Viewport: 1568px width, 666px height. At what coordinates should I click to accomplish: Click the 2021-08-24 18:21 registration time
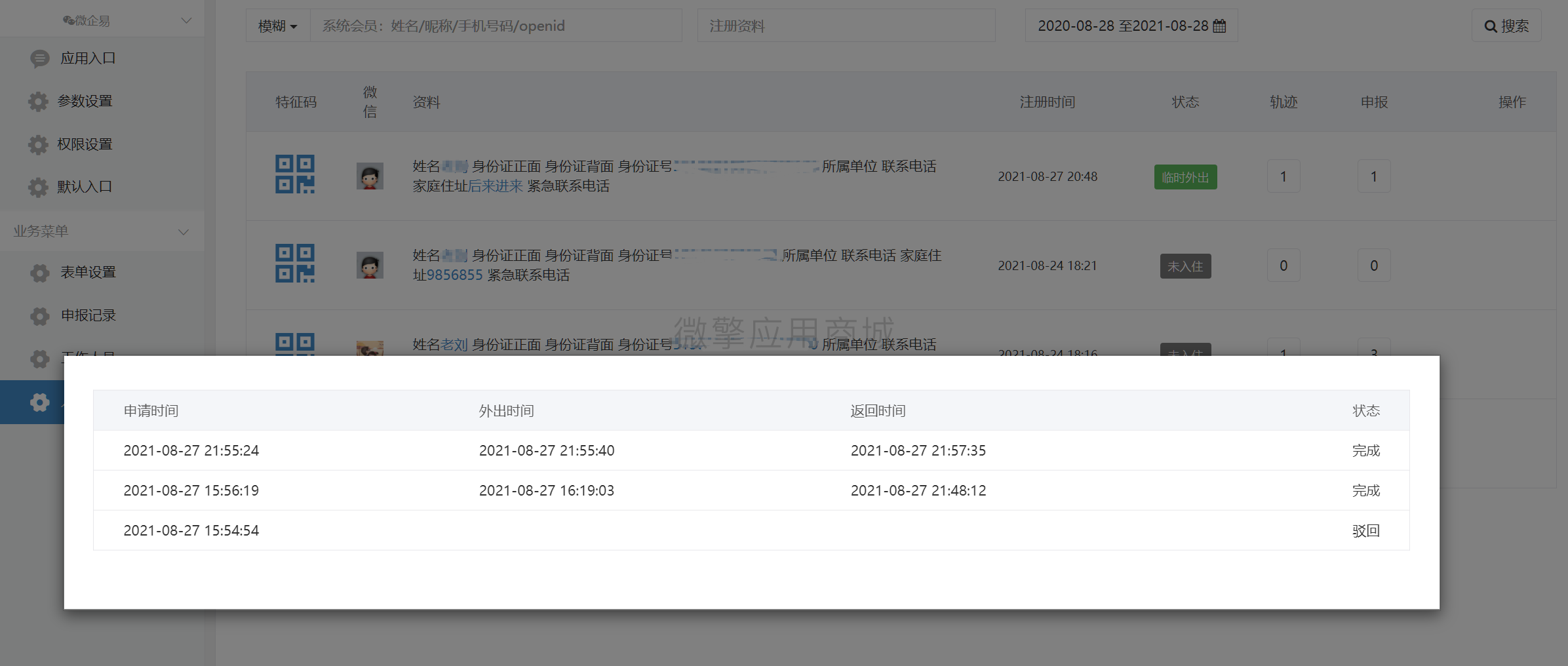(x=1048, y=266)
